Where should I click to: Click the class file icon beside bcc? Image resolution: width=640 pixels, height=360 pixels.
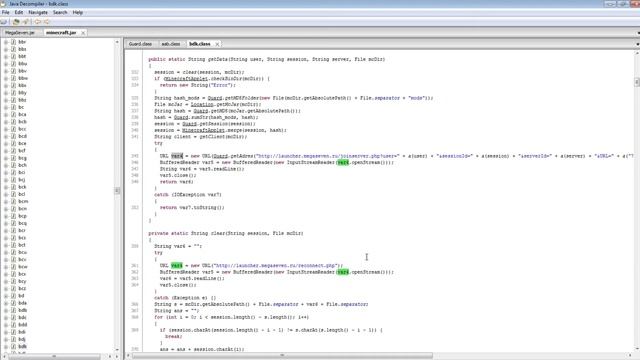(x=13, y=129)
